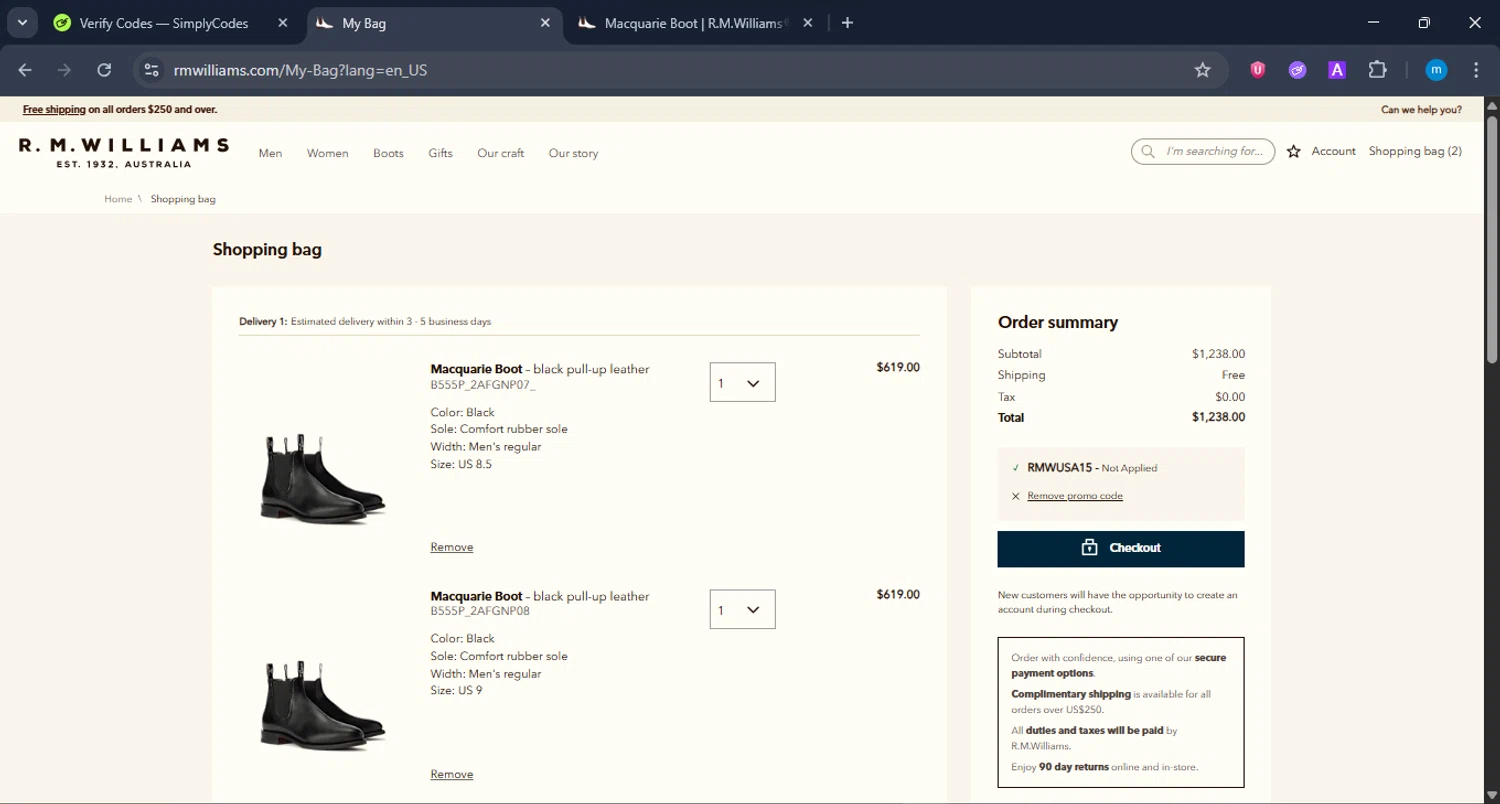Click the I'm searching for field
The width and height of the screenshot is (1500, 804).
click(1203, 151)
